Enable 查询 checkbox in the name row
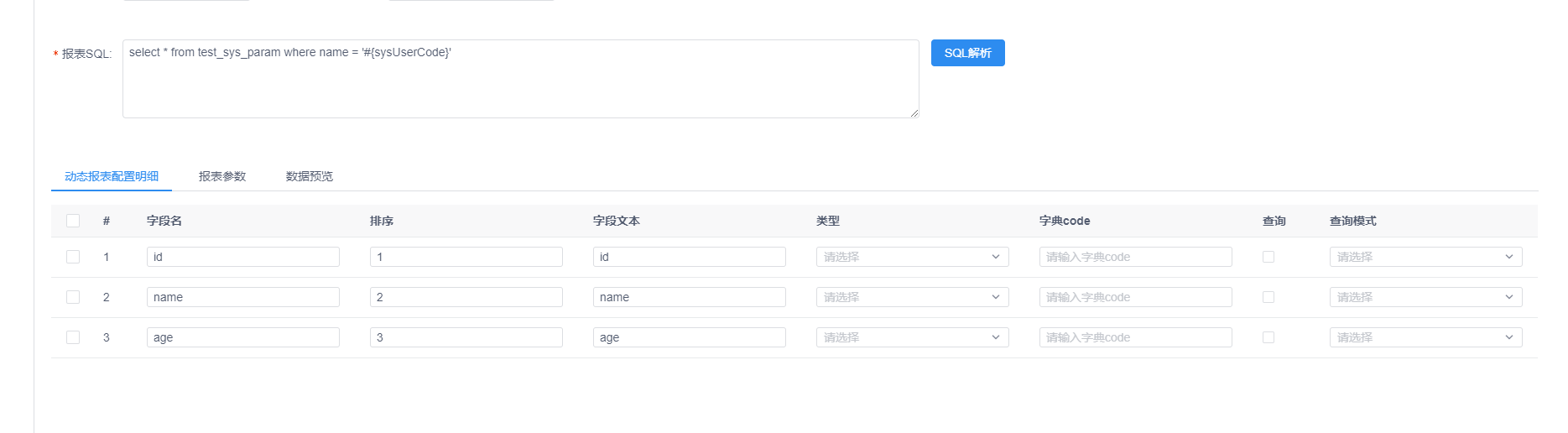 coord(1268,297)
